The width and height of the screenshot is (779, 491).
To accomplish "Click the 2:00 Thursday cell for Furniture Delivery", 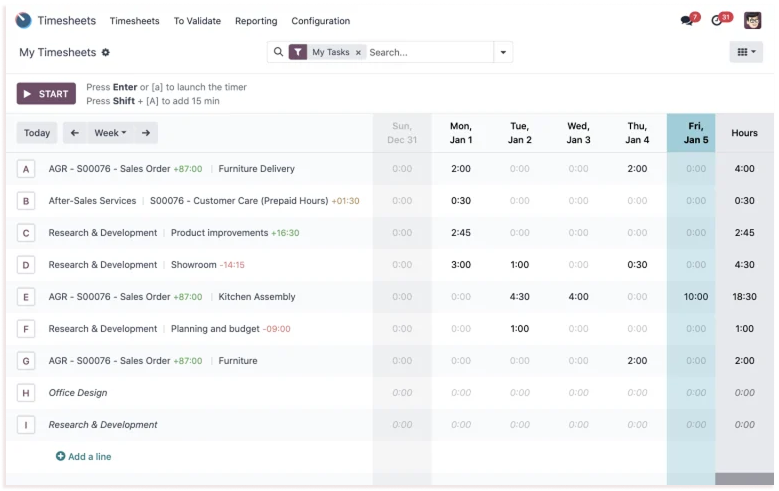I will [x=637, y=168].
